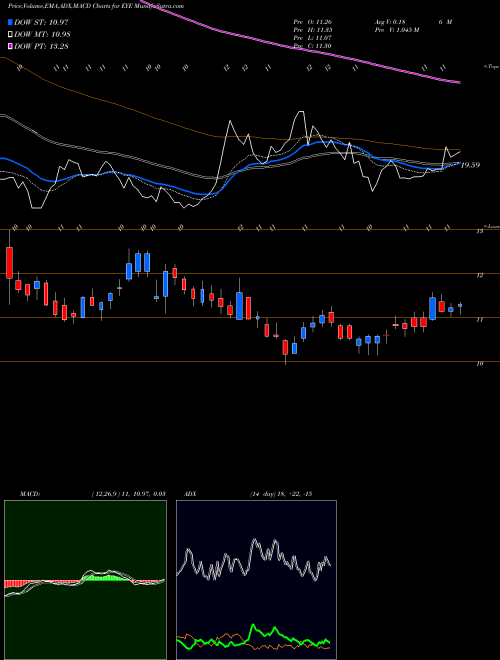Click the 'ADX' panel heading
This screenshot has width=500, height=660.
pyautogui.click(x=191, y=494)
